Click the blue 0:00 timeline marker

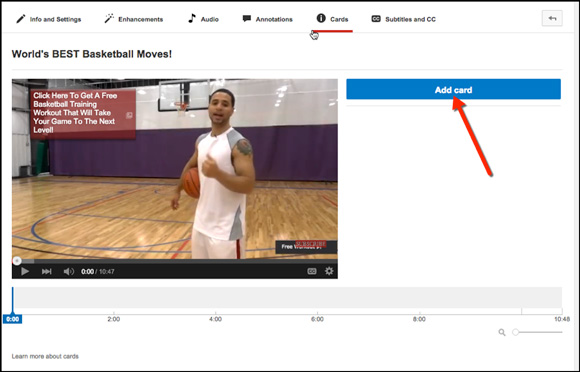12,319
